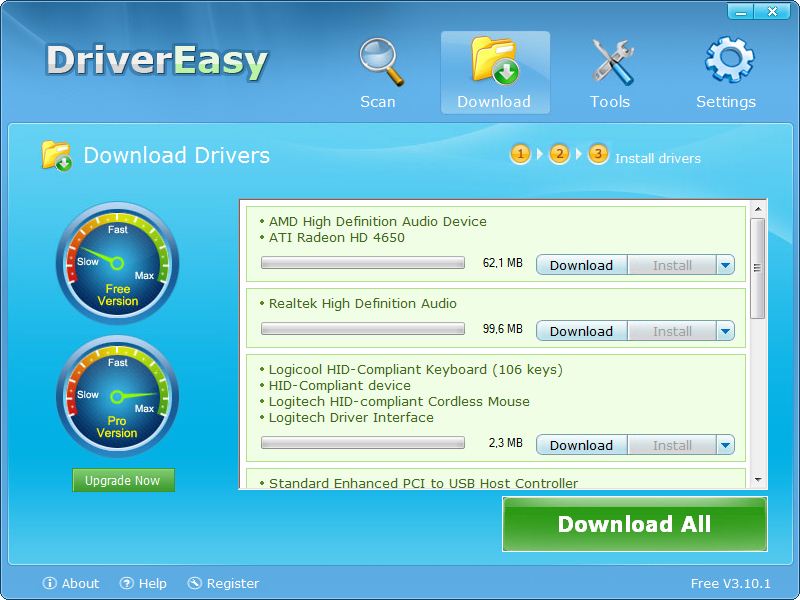Click the Download folder icon in navigation
Image resolution: width=800 pixels, height=600 pixels.
click(494, 60)
